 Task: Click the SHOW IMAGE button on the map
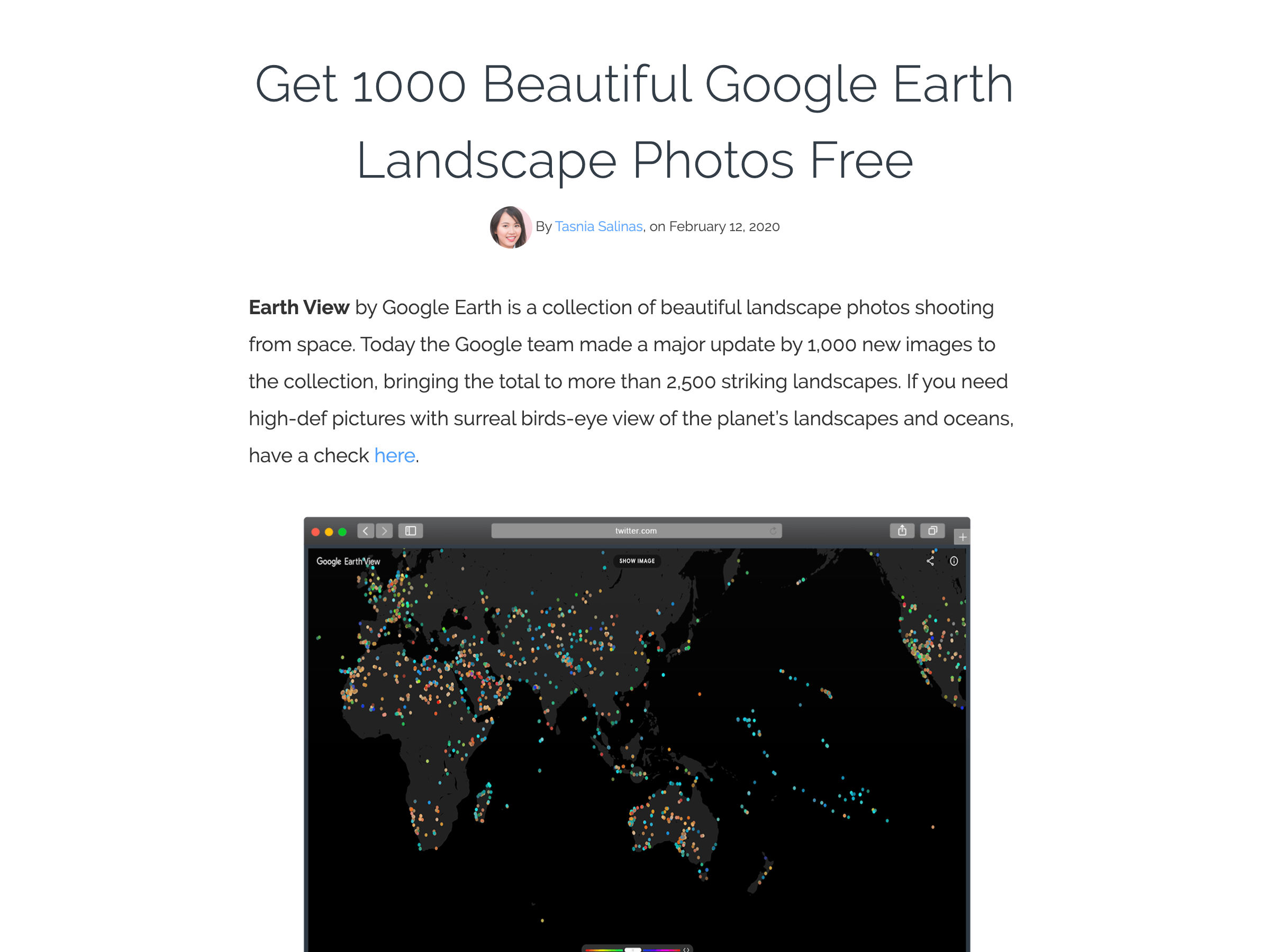pos(637,561)
